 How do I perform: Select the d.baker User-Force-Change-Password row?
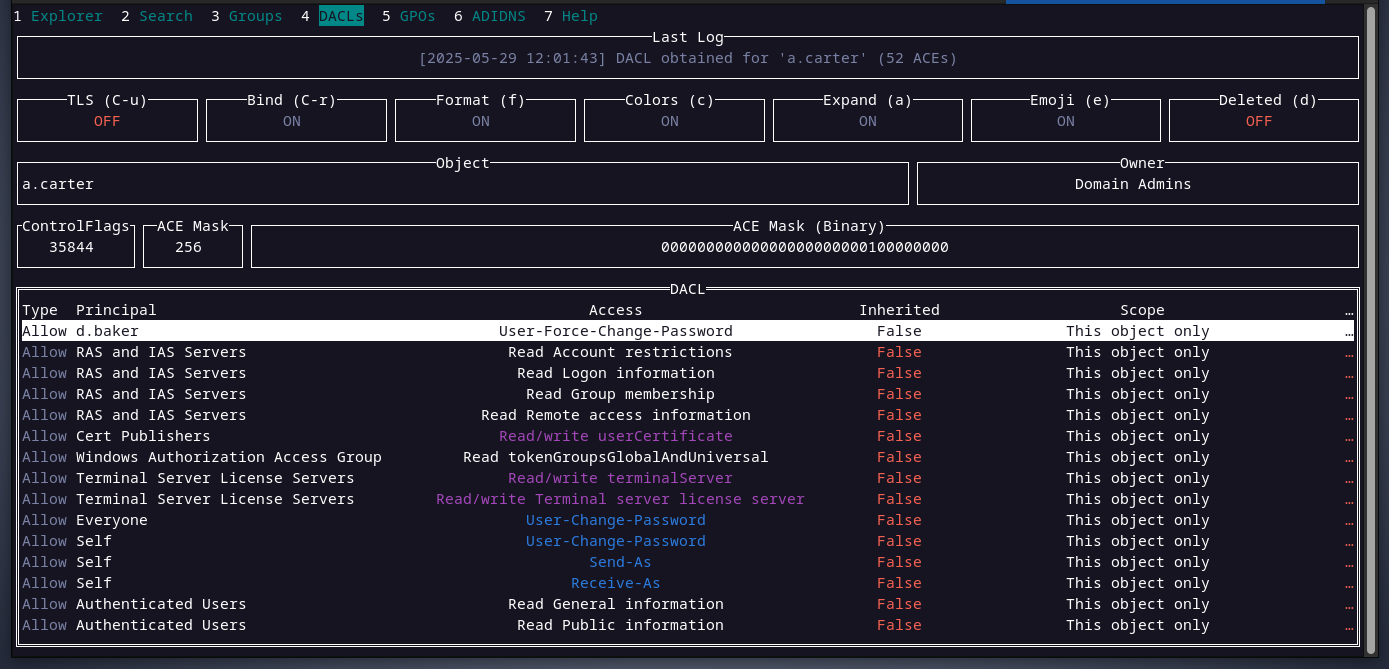[x=615, y=331]
